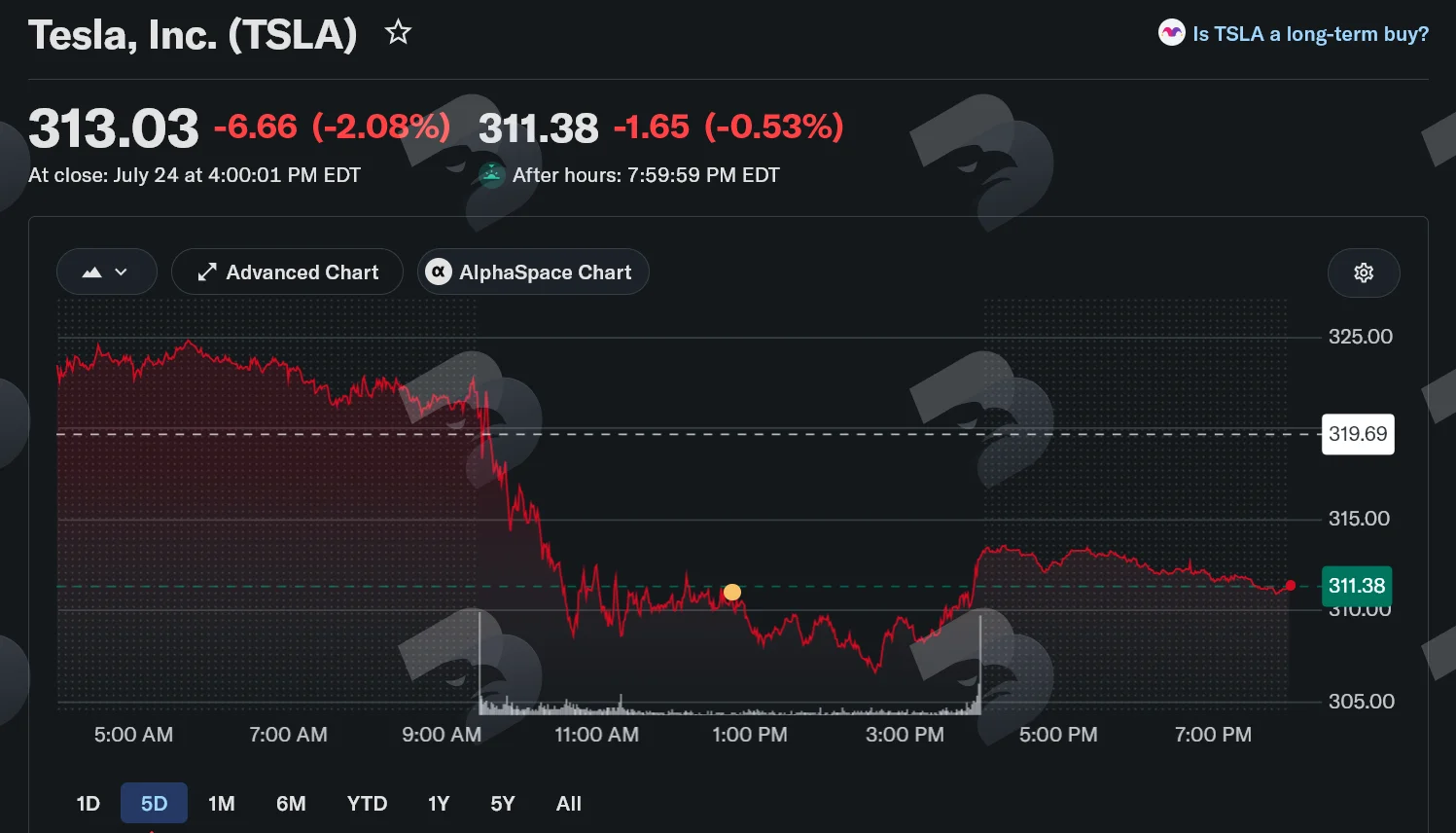This screenshot has height=833, width=1456.
Task: Follow the 'Is TSLA a long-term buy?' link
Action: coord(1311,34)
